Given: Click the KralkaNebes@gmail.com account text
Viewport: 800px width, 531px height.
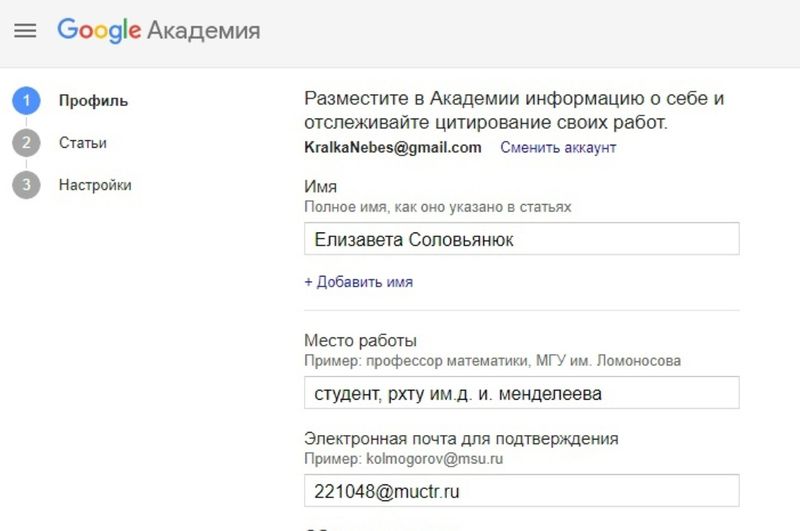Looking at the screenshot, I should coord(393,147).
